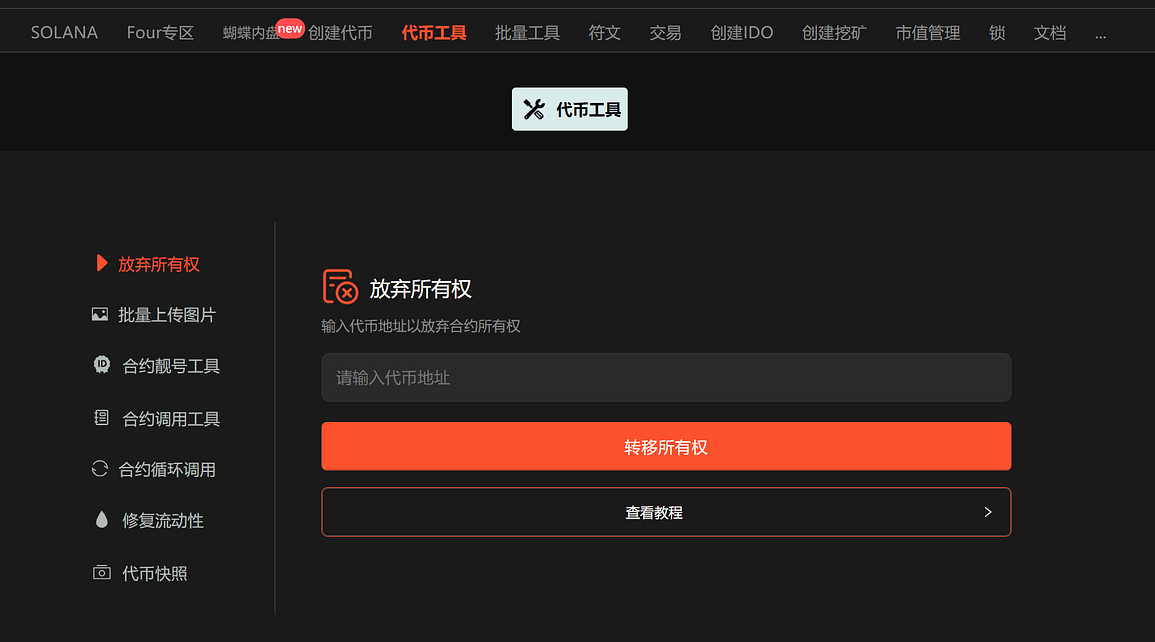Open the 文档 menu item
Screen dimensions: 1155x642
1050,32
